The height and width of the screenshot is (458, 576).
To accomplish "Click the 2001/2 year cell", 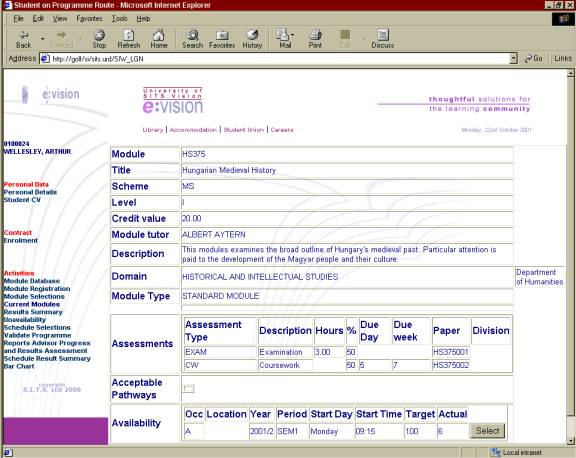I will [x=262, y=431].
